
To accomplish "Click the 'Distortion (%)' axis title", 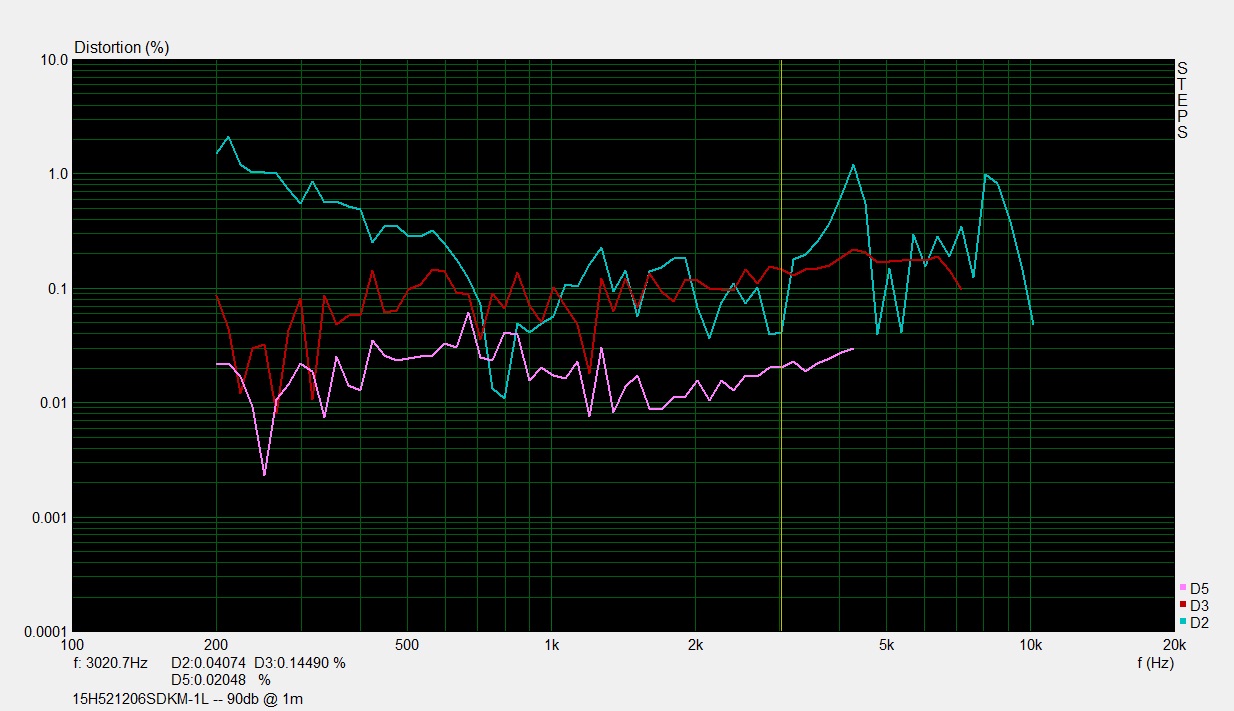I will click(122, 47).
